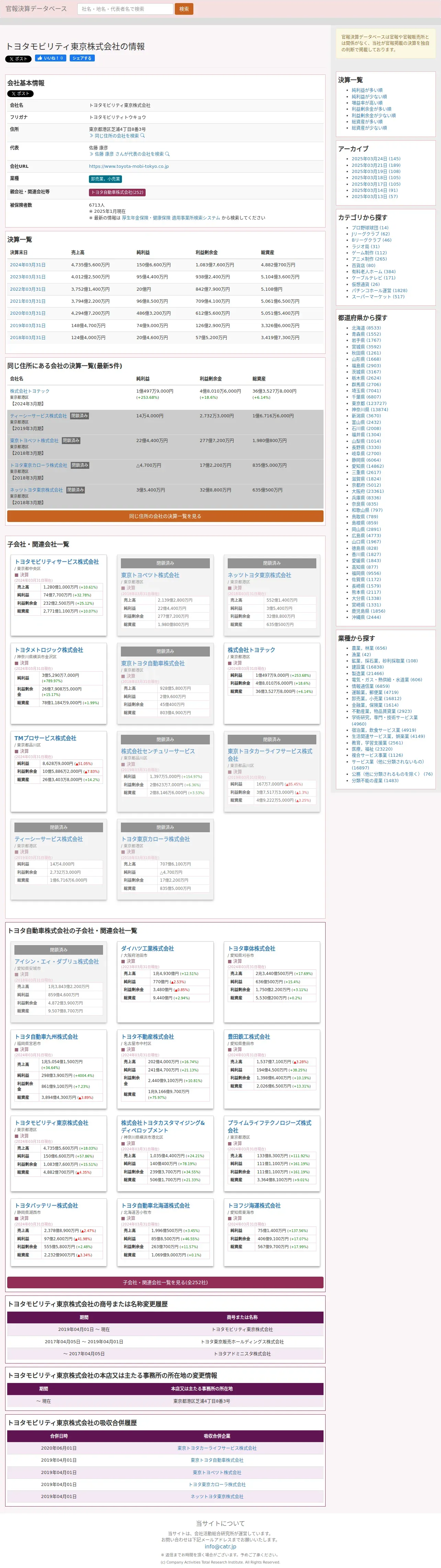Open prefecture 東京都 (123727)
The height and width of the screenshot is (1568, 441).
tap(369, 403)
